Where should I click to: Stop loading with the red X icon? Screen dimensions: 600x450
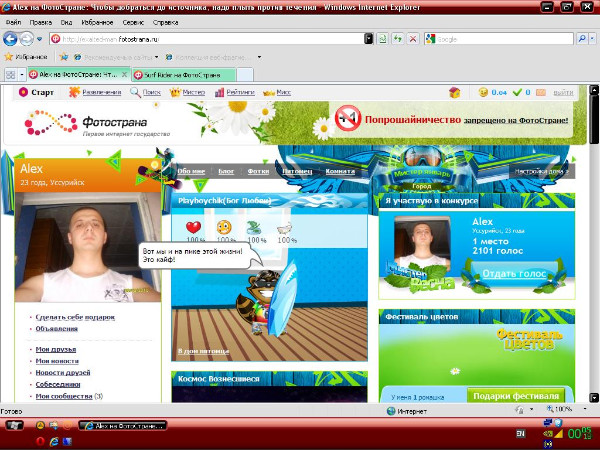click(x=413, y=39)
